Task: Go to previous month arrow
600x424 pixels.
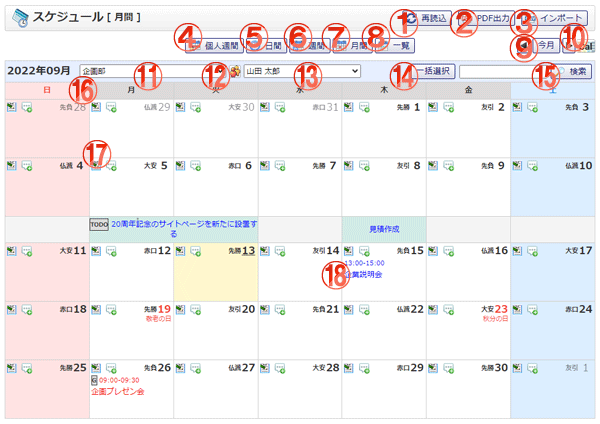Action: point(523,46)
